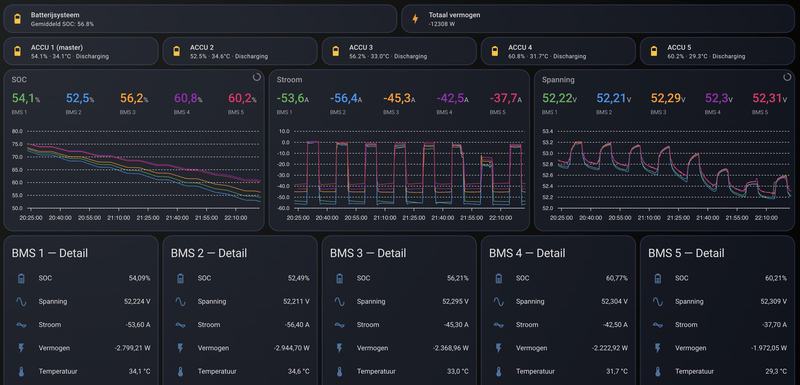This screenshot has width=800, height=385.
Task: Toggle the BMS 2 52,5% SOC legend
Action: coord(80,102)
